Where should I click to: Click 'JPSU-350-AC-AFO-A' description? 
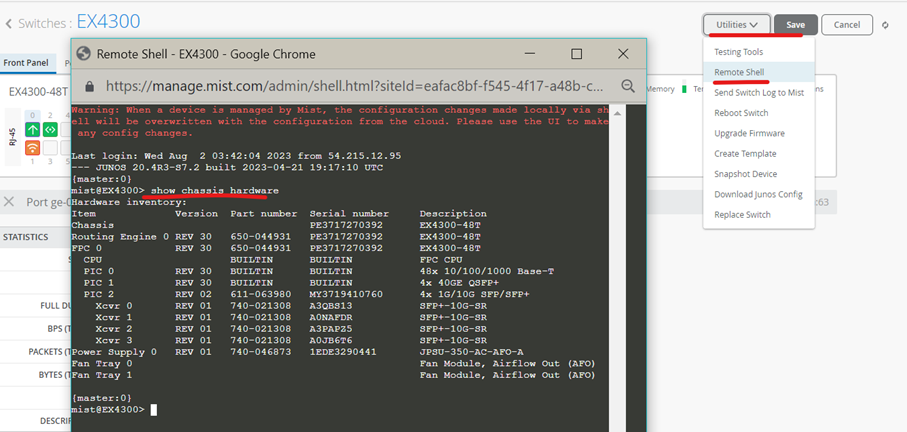[x=471, y=352]
